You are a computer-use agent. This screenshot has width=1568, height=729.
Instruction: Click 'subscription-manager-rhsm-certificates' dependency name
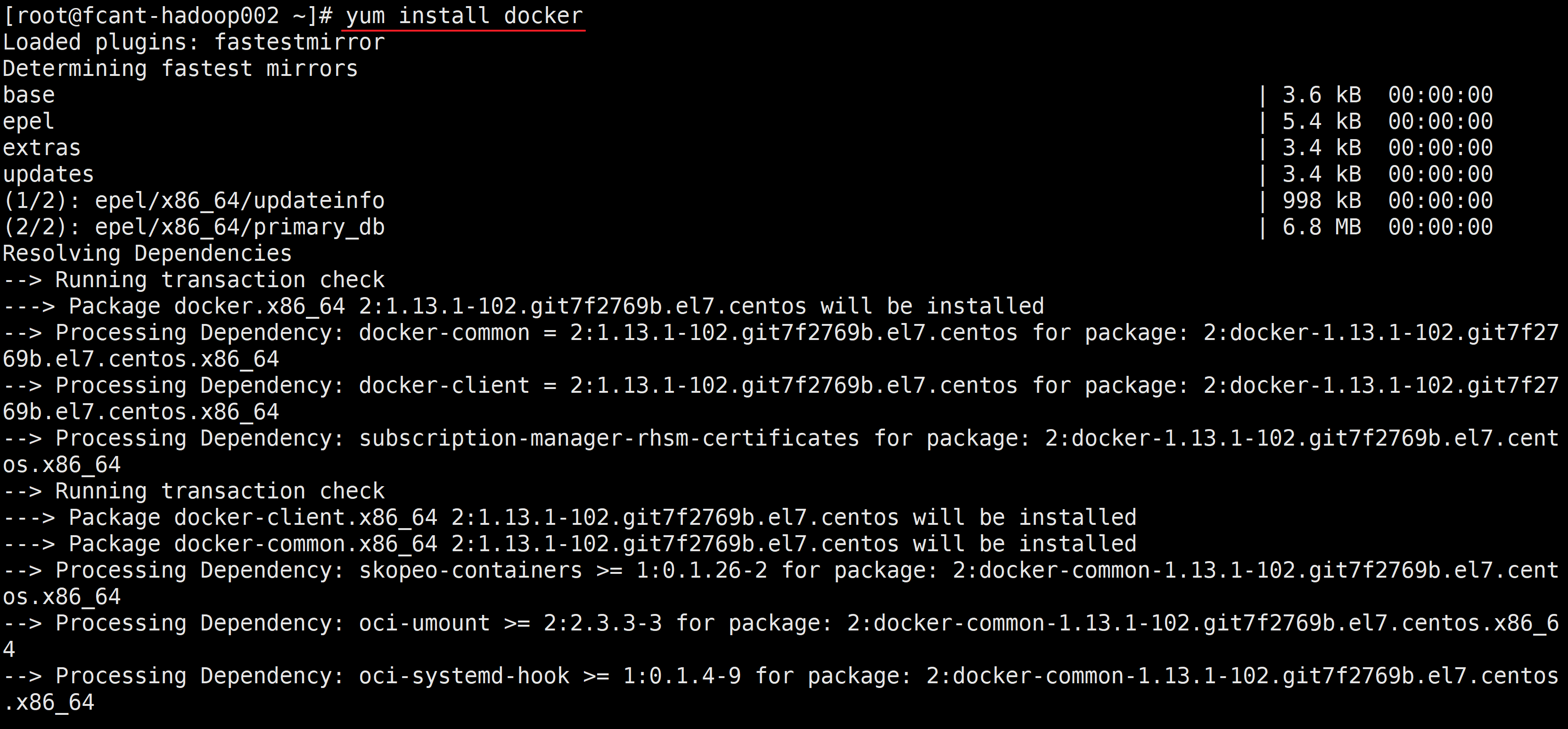(609, 438)
